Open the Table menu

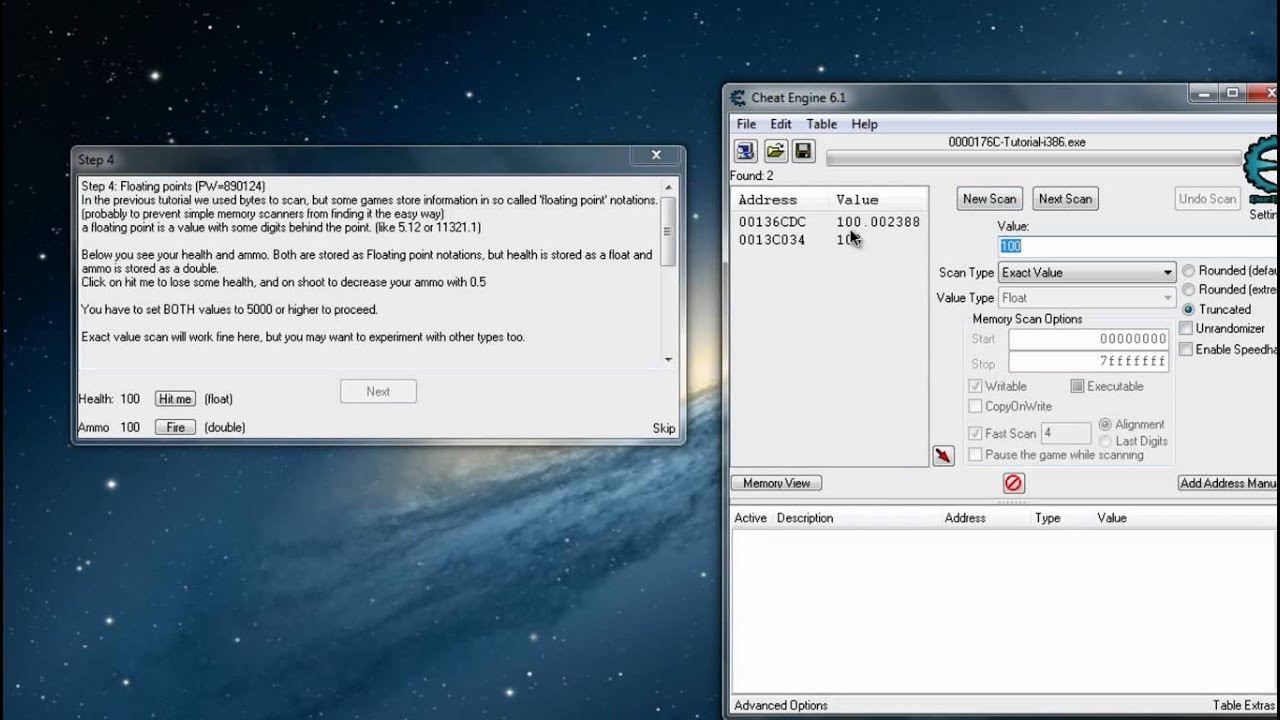point(821,124)
